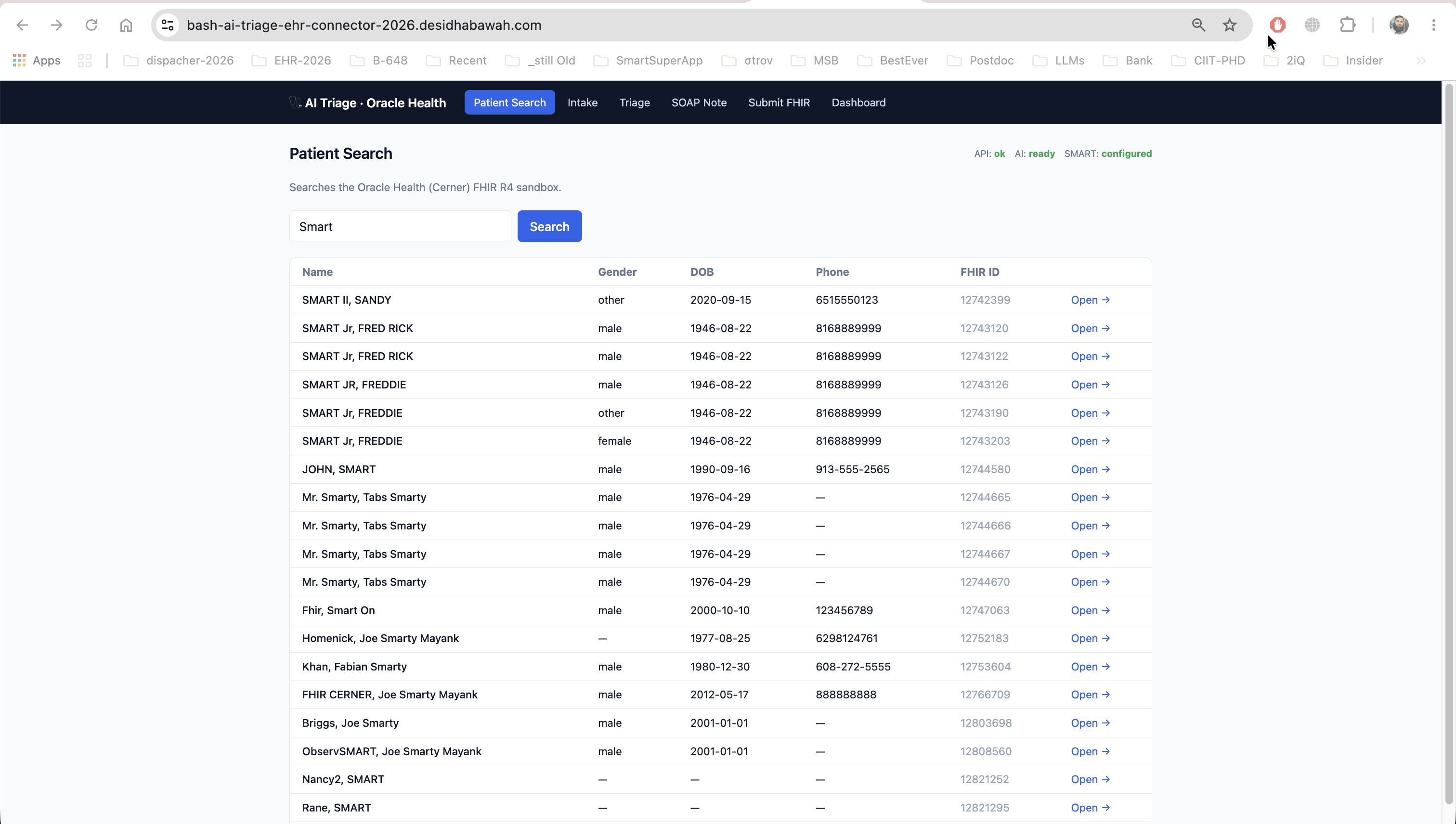Open the Apps grid shortcut
The image size is (1456, 824).
pos(37,61)
